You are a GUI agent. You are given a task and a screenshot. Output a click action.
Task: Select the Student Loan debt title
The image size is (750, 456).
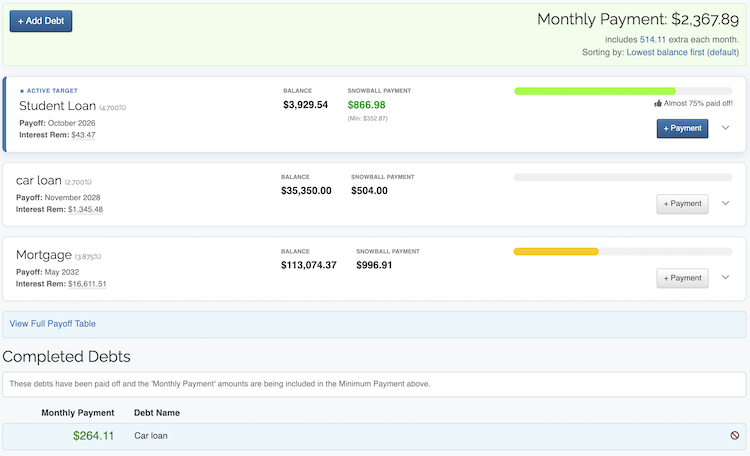pyautogui.click(x=57, y=106)
